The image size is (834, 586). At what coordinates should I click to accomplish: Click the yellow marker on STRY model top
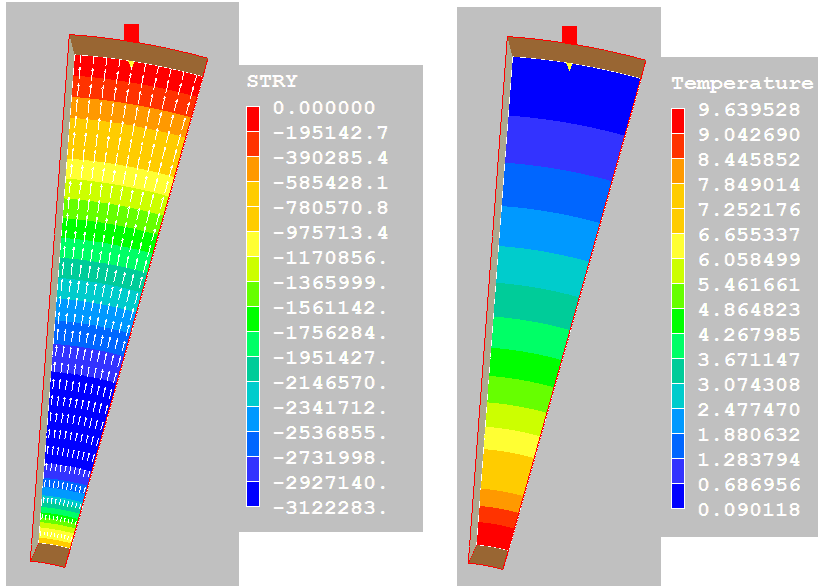131,64
